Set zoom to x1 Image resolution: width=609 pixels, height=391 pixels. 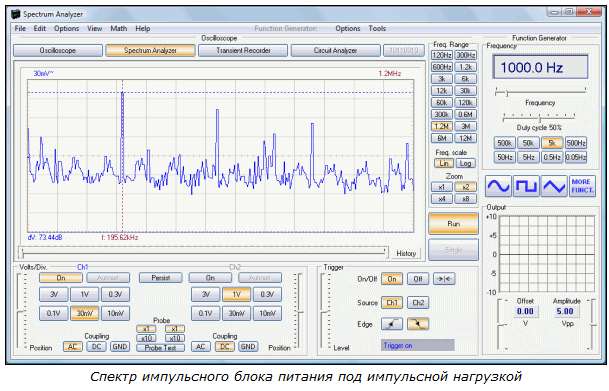coord(442,187)
